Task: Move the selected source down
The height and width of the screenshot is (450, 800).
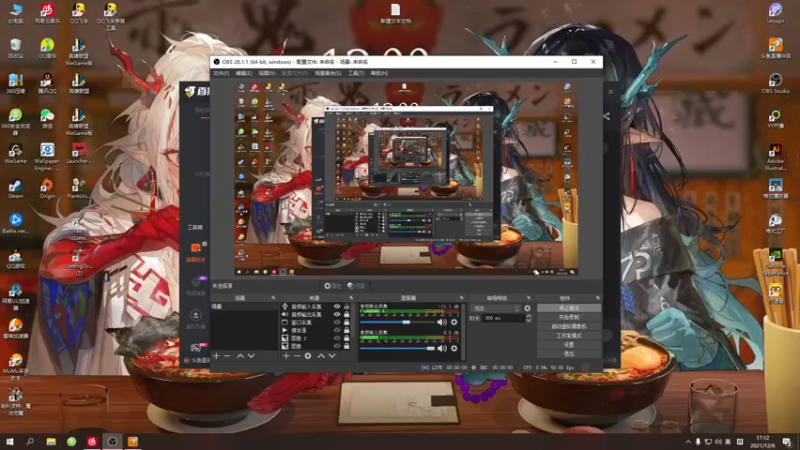Action: tap(332, 356)
